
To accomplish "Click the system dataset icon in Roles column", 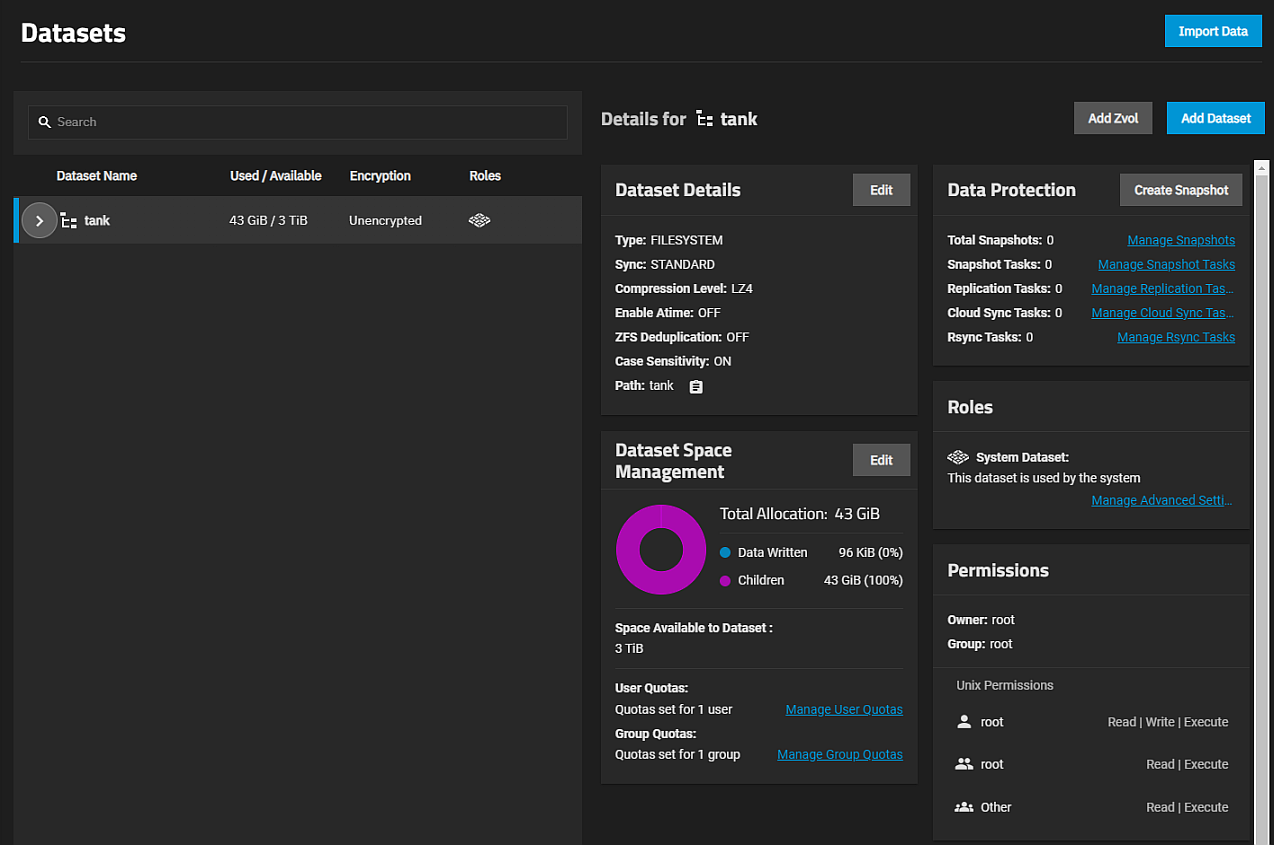I will coord(479,221).
